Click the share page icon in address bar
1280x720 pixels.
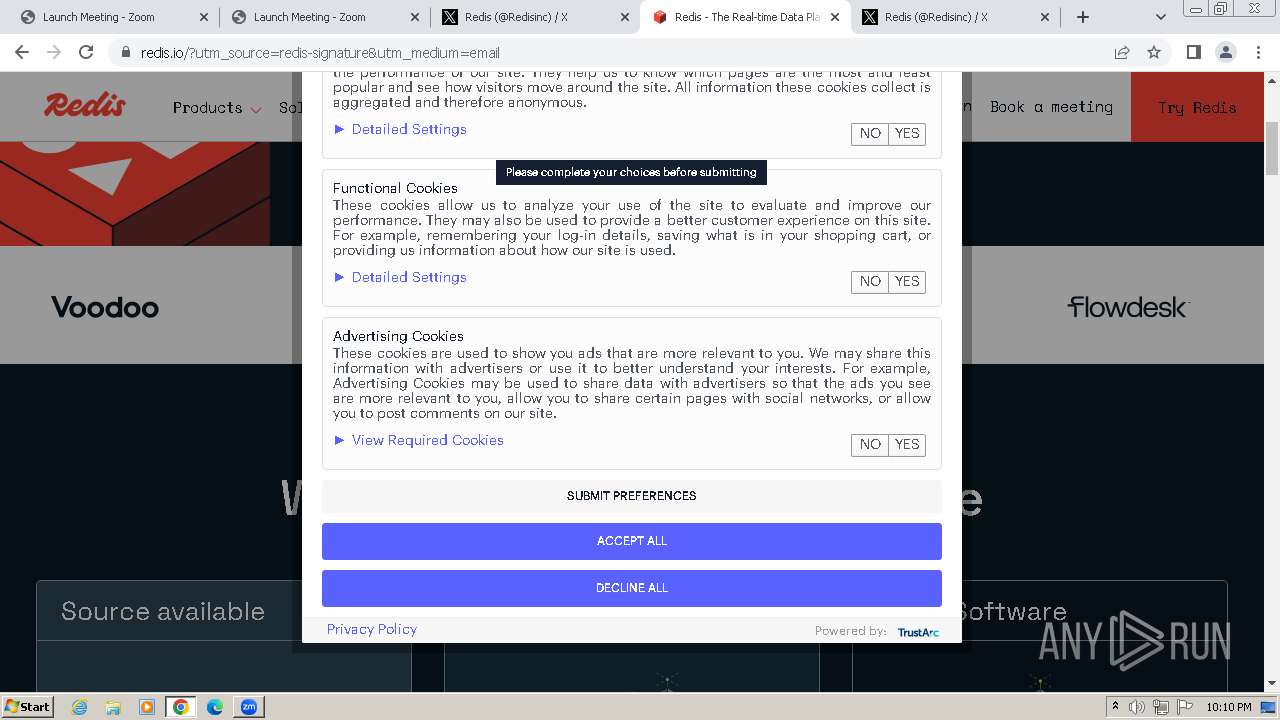(x=1122, y=52)
